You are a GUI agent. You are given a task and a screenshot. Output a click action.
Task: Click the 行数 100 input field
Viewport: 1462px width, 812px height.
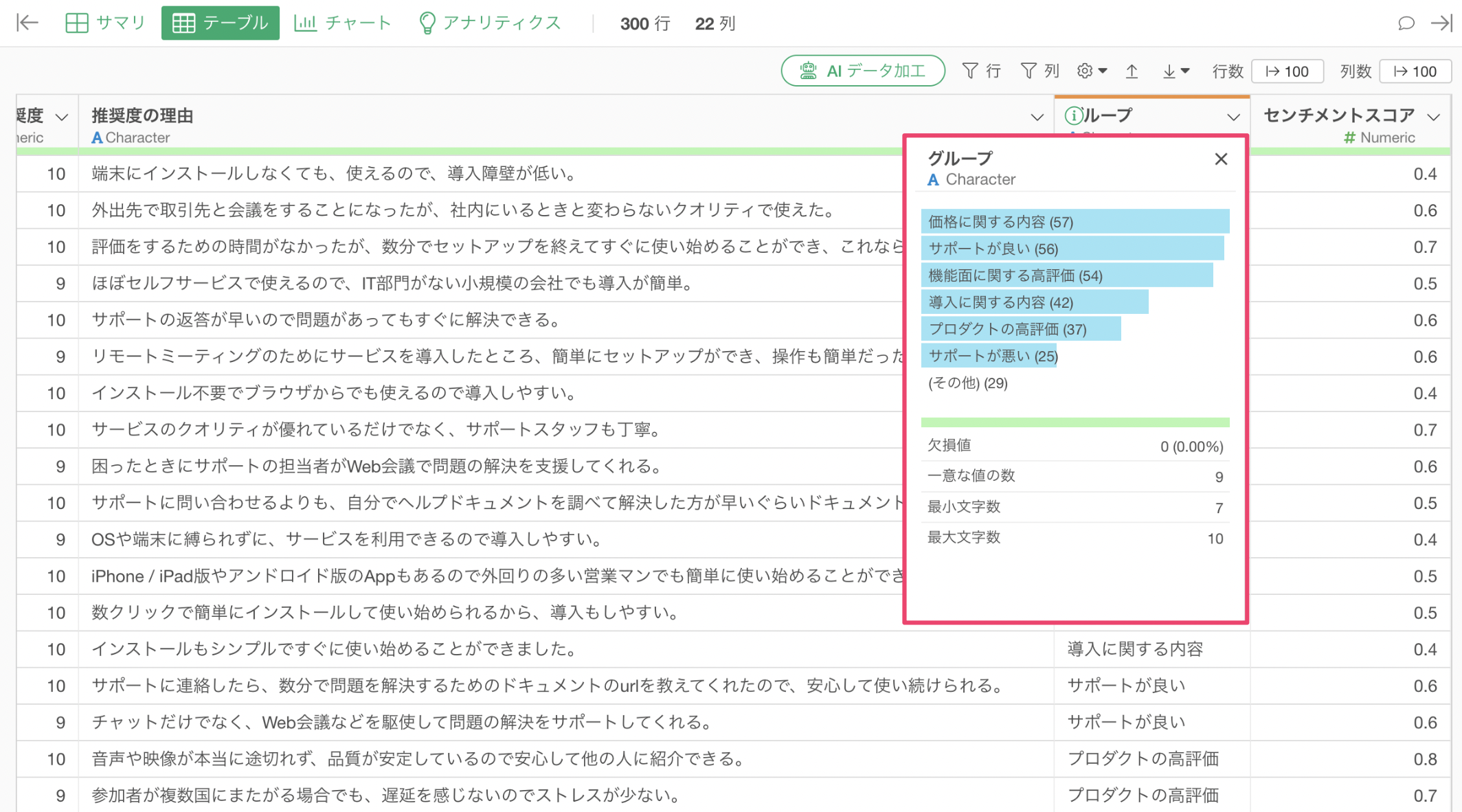[1287, 71]
